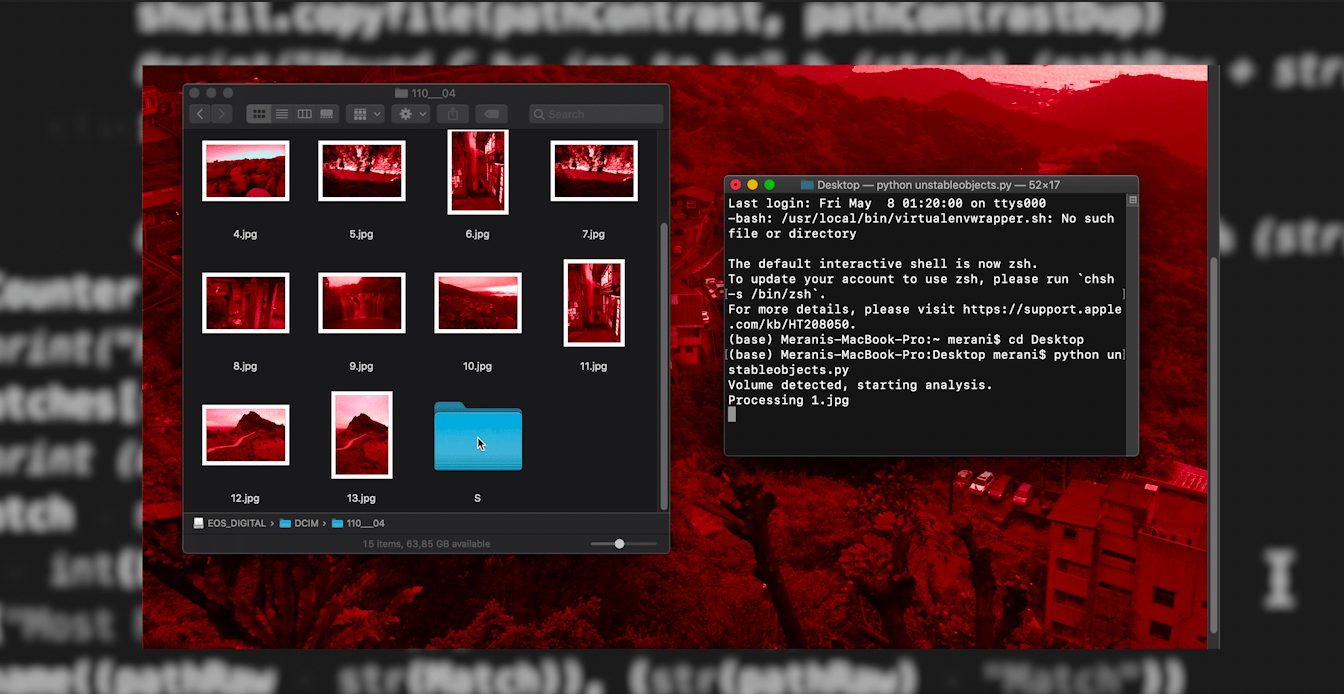Go forward in Finder navigation
This screenshot has height=694, width=1344.
(x=222, y=114)
